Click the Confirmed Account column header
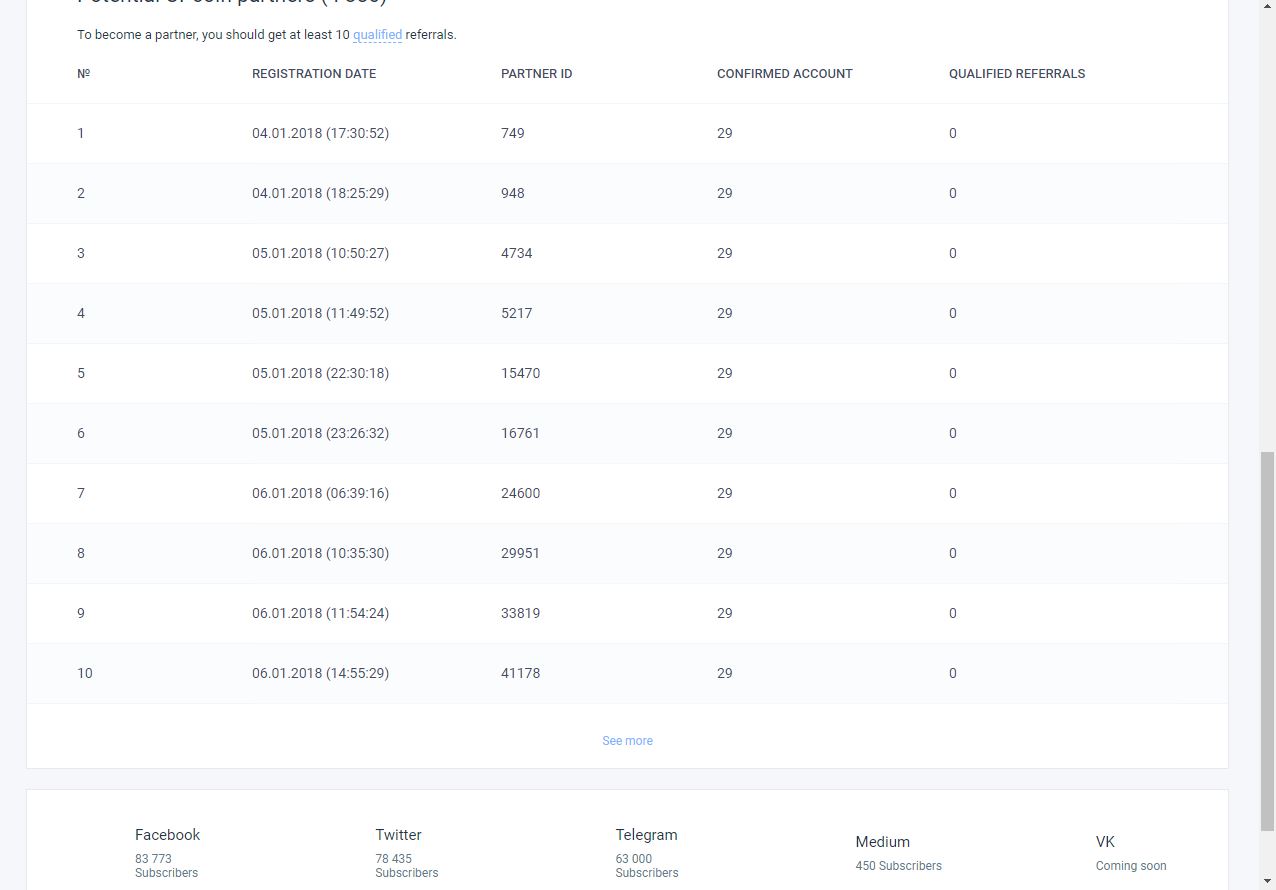 point(784,74)
